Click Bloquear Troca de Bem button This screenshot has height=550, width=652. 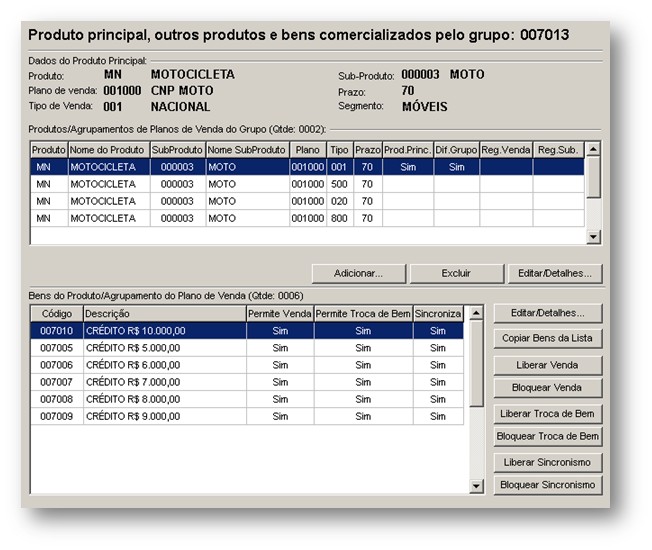coord(548,437)
